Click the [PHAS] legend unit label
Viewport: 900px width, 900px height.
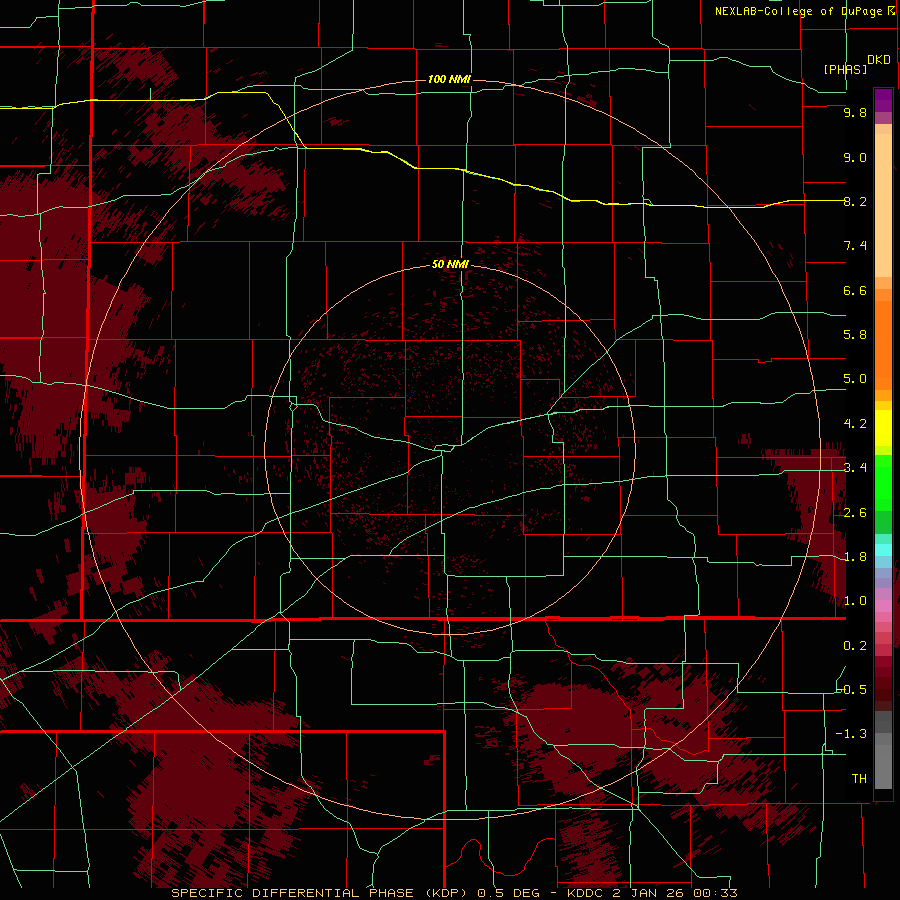coord(845,69)
